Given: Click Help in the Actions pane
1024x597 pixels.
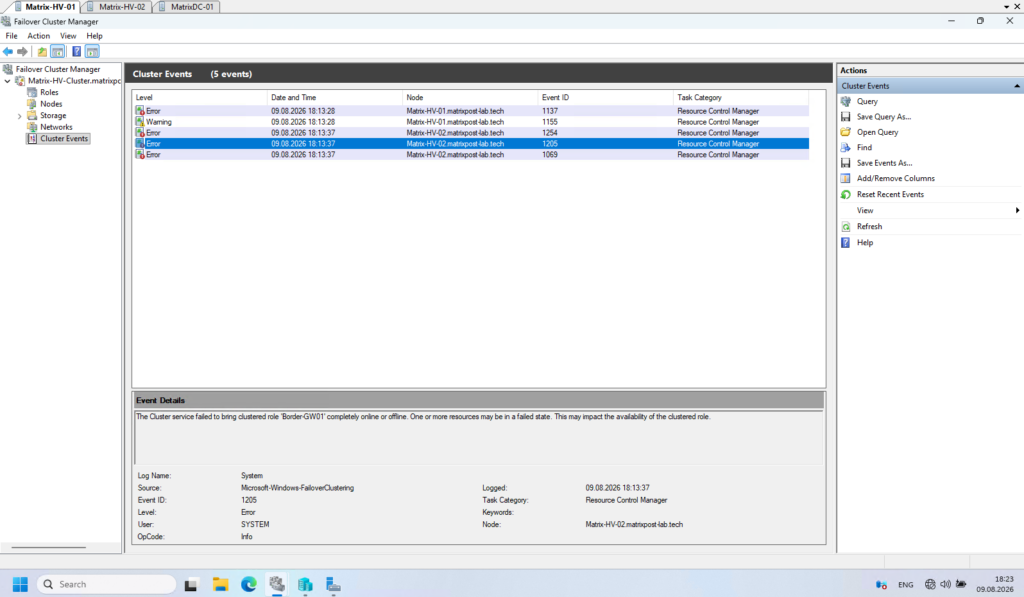Looking at the screenshot, I should pos(865,242).
